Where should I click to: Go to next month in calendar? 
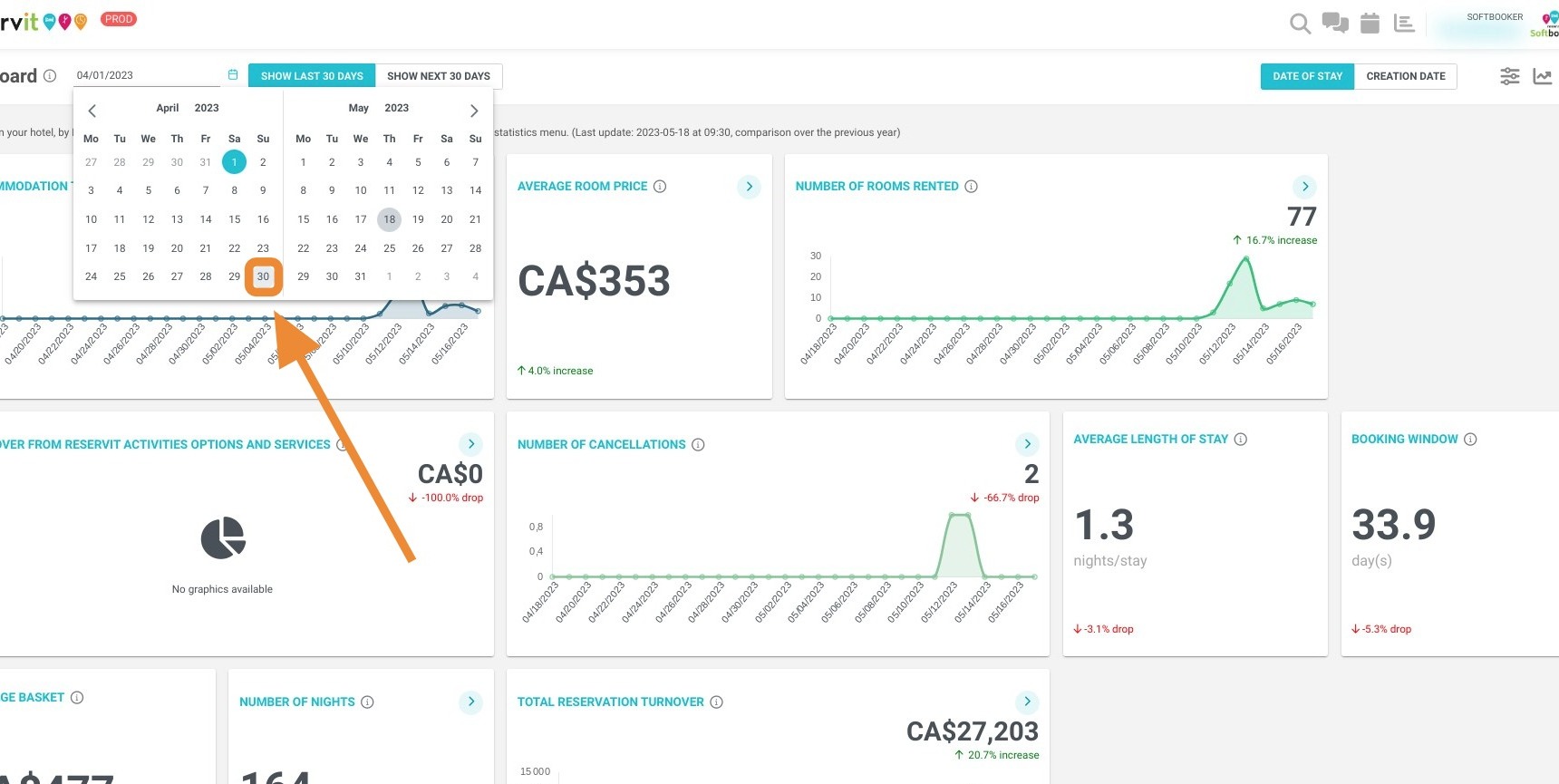coord(474,111)
